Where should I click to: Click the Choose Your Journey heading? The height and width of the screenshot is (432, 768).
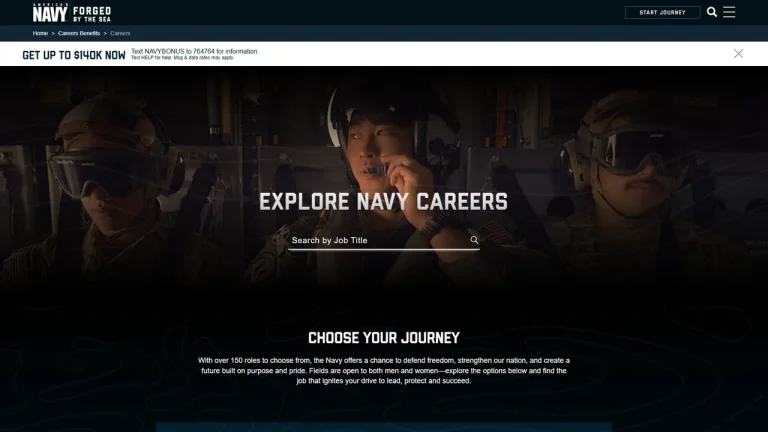click(384, 338)
